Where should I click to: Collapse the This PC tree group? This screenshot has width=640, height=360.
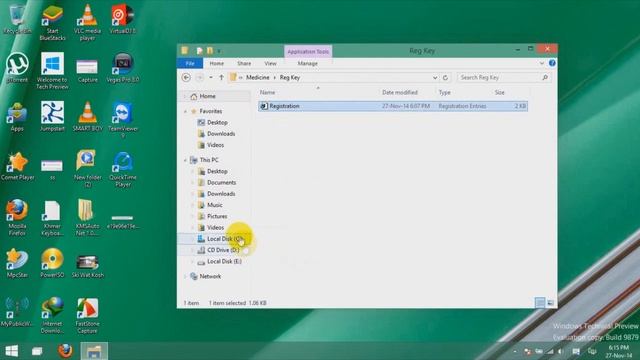[185, 160]
